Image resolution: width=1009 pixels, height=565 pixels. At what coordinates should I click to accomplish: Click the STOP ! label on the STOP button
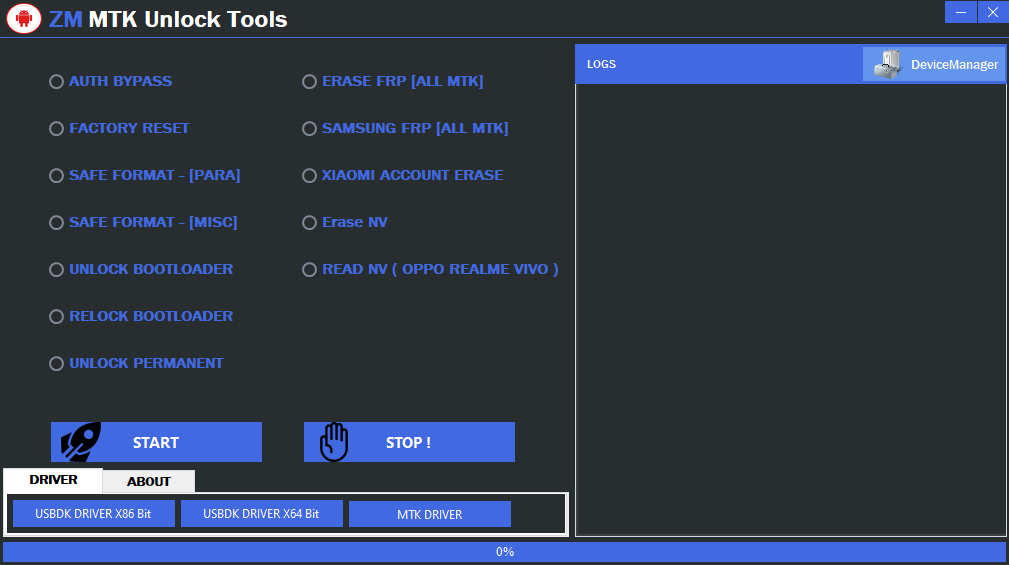pyautogui.click(x=408, y=443)
